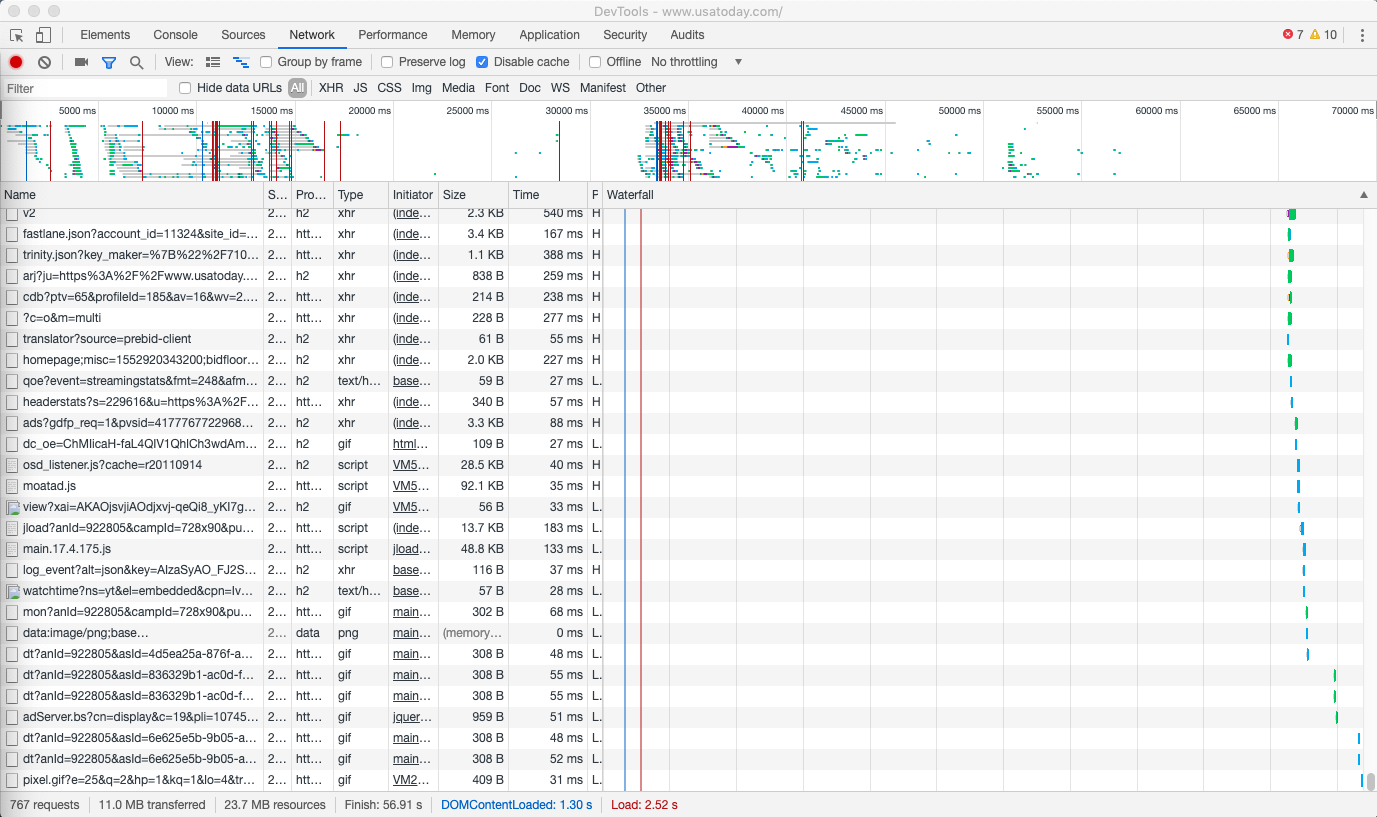Open network search with magnifier icon
Viewport: 1377px width, 817px height.
[x=136, y=62]
